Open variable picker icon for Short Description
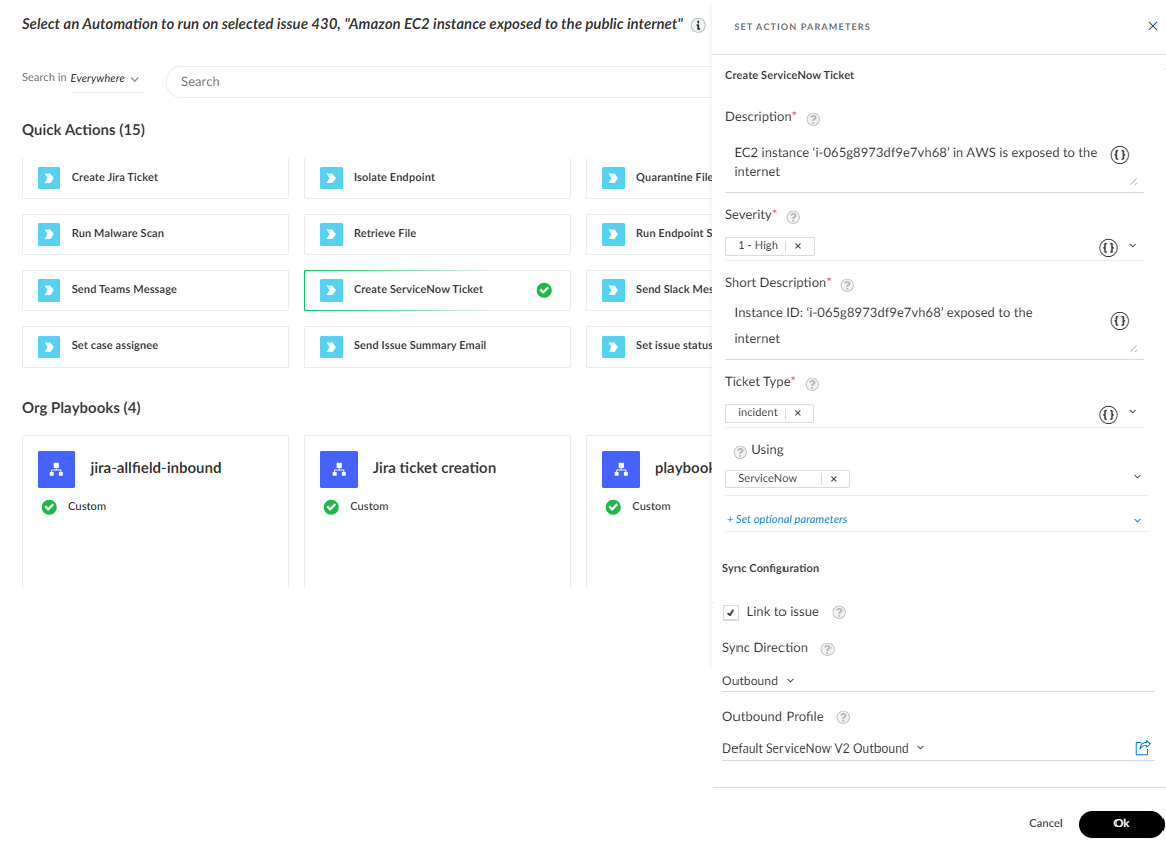This screenshot has width=1166, height=861. coord(1119,321)
